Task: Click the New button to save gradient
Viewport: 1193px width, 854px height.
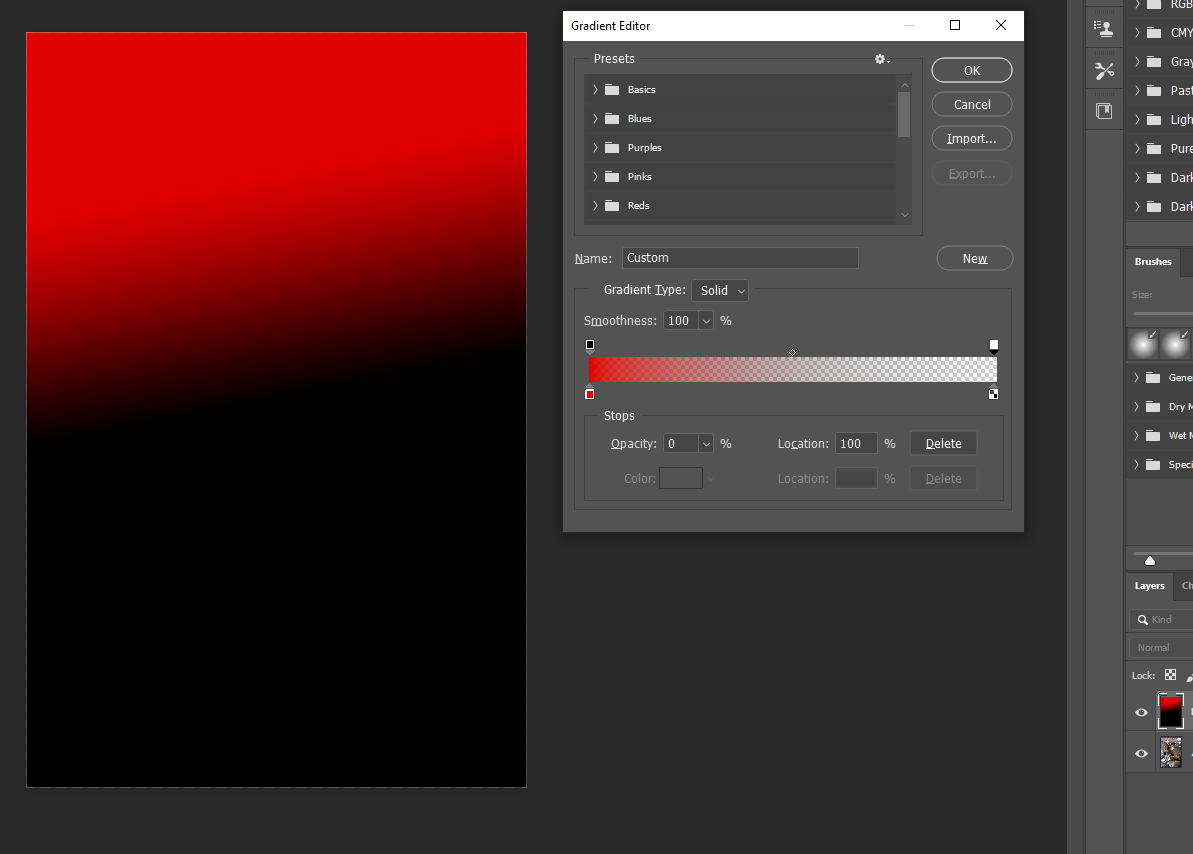Action: [974, 257]
